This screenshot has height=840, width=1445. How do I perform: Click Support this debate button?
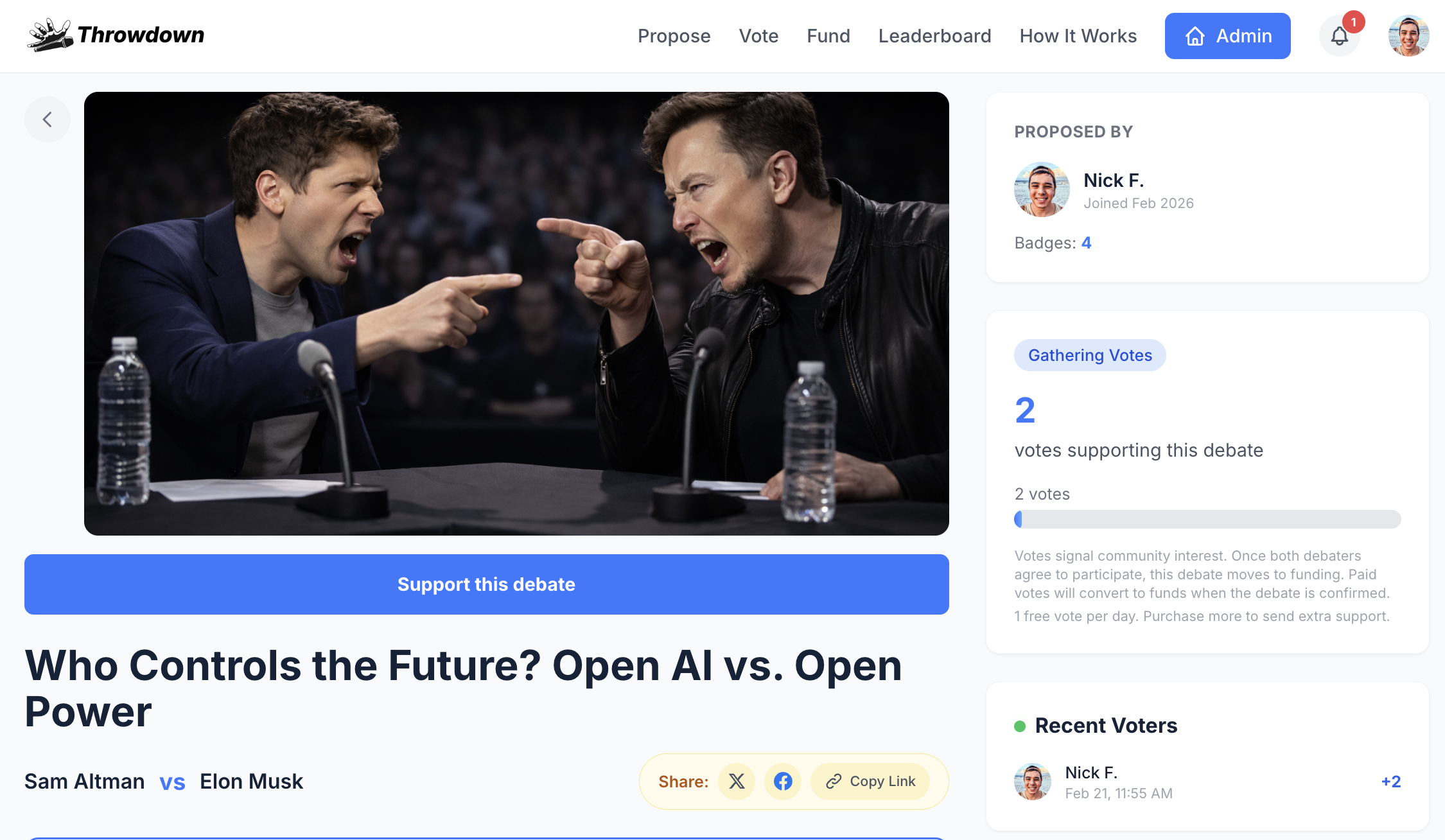[x=487, y=584]
